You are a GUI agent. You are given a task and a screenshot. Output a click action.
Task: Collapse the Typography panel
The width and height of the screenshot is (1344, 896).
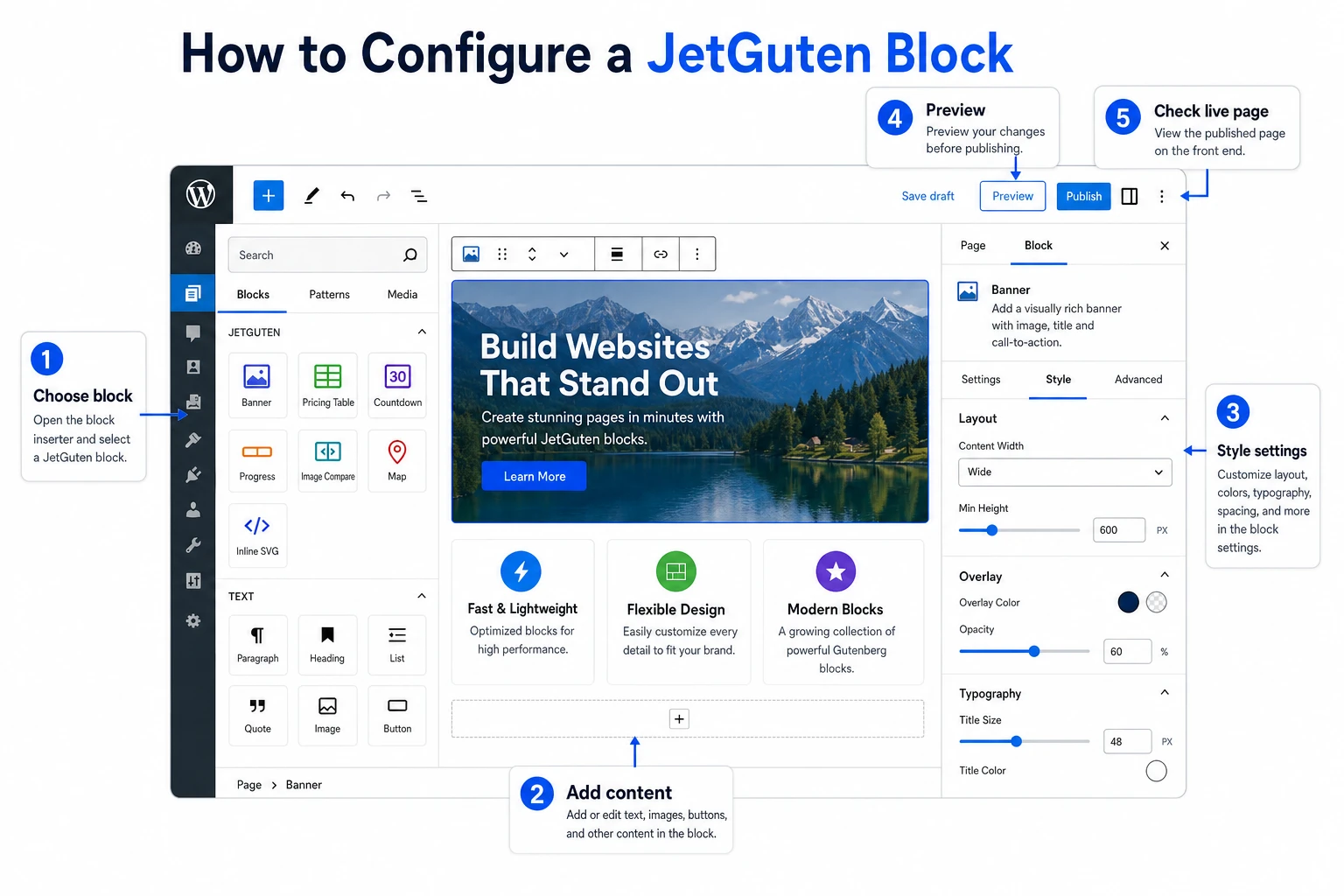coord(1165,692)
